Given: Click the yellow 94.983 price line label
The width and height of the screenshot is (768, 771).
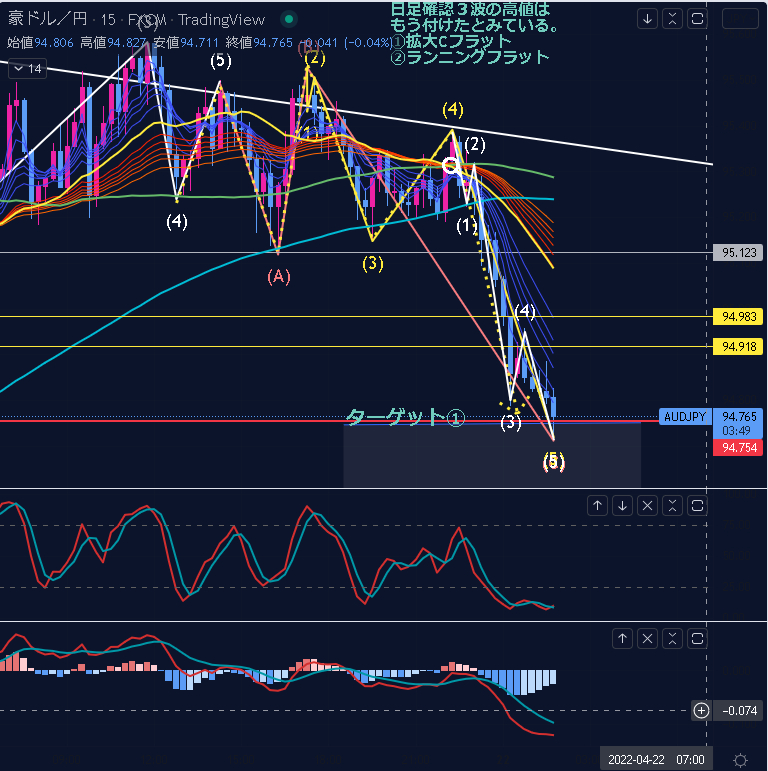Looking at the screenshot, I should [x=737, y=317].
